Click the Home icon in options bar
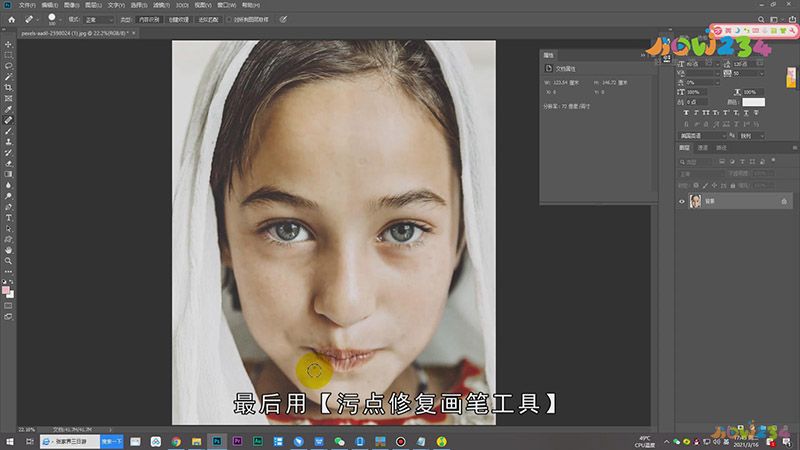 (12, 19)
